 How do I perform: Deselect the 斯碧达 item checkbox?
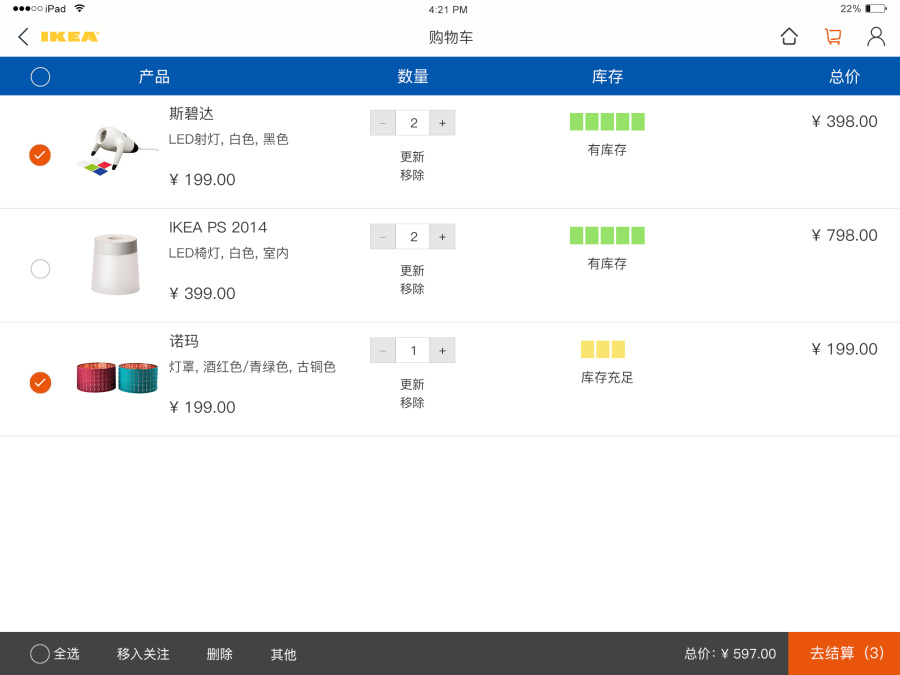(x=40, y=155)
